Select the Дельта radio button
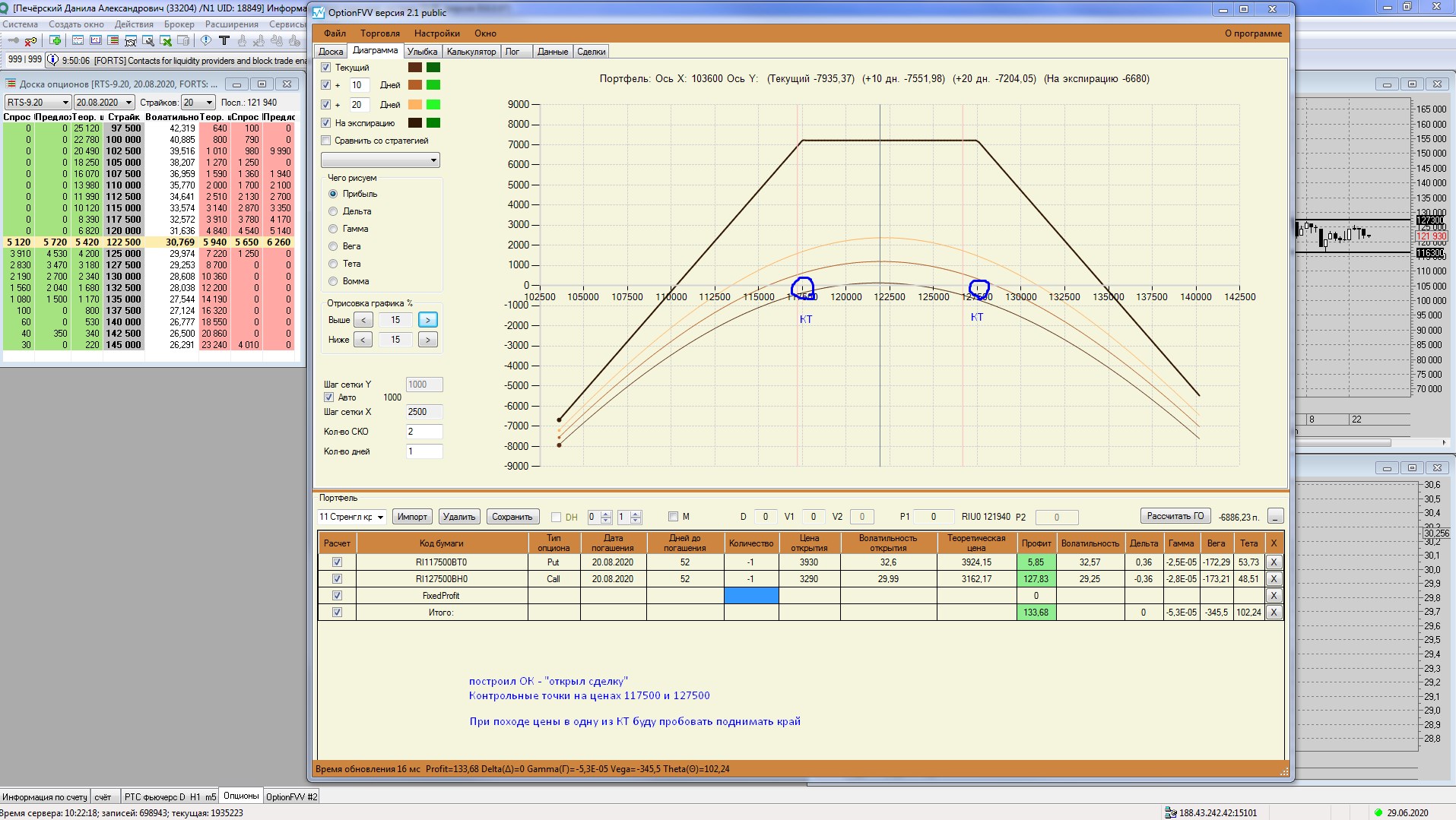The width and height of the screenshot is (1456, 820). [x=333, y=211]
